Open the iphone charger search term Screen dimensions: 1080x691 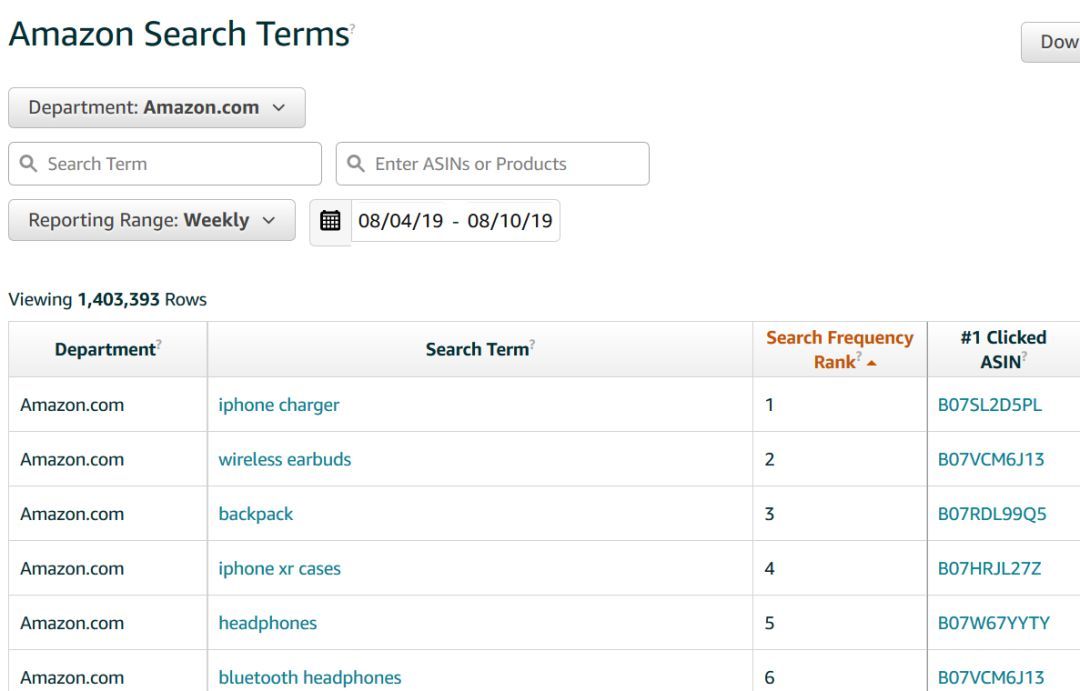click(279, 405)
